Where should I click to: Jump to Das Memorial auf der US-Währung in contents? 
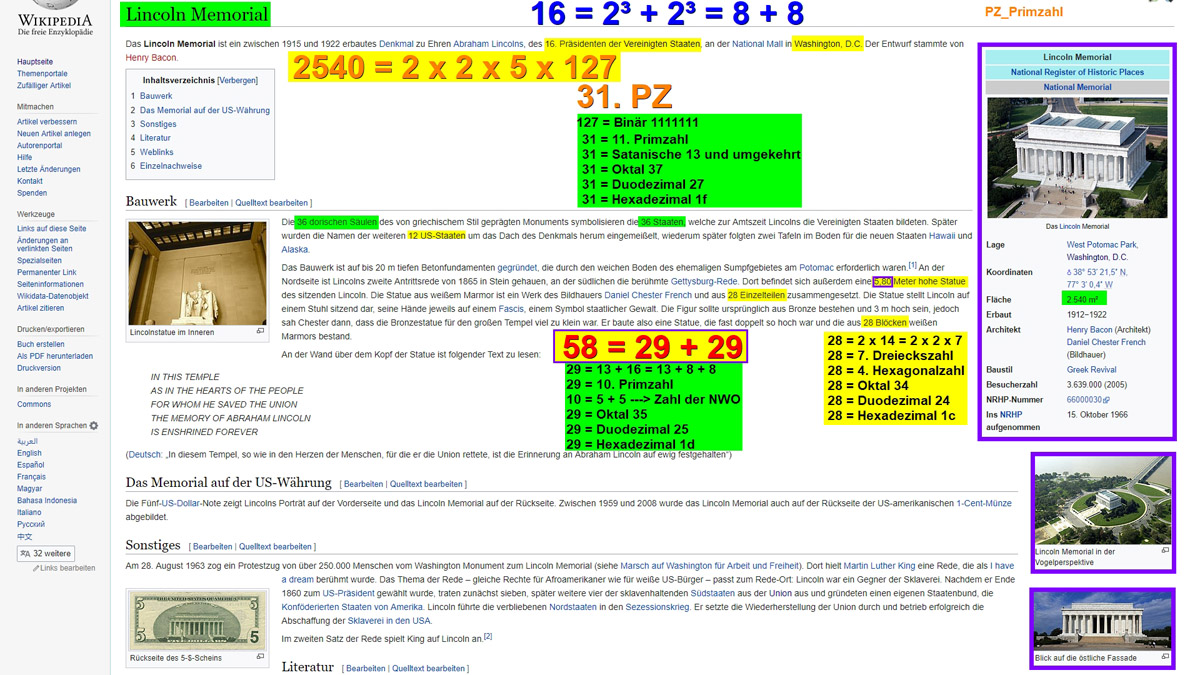click(x=200, y=110)
